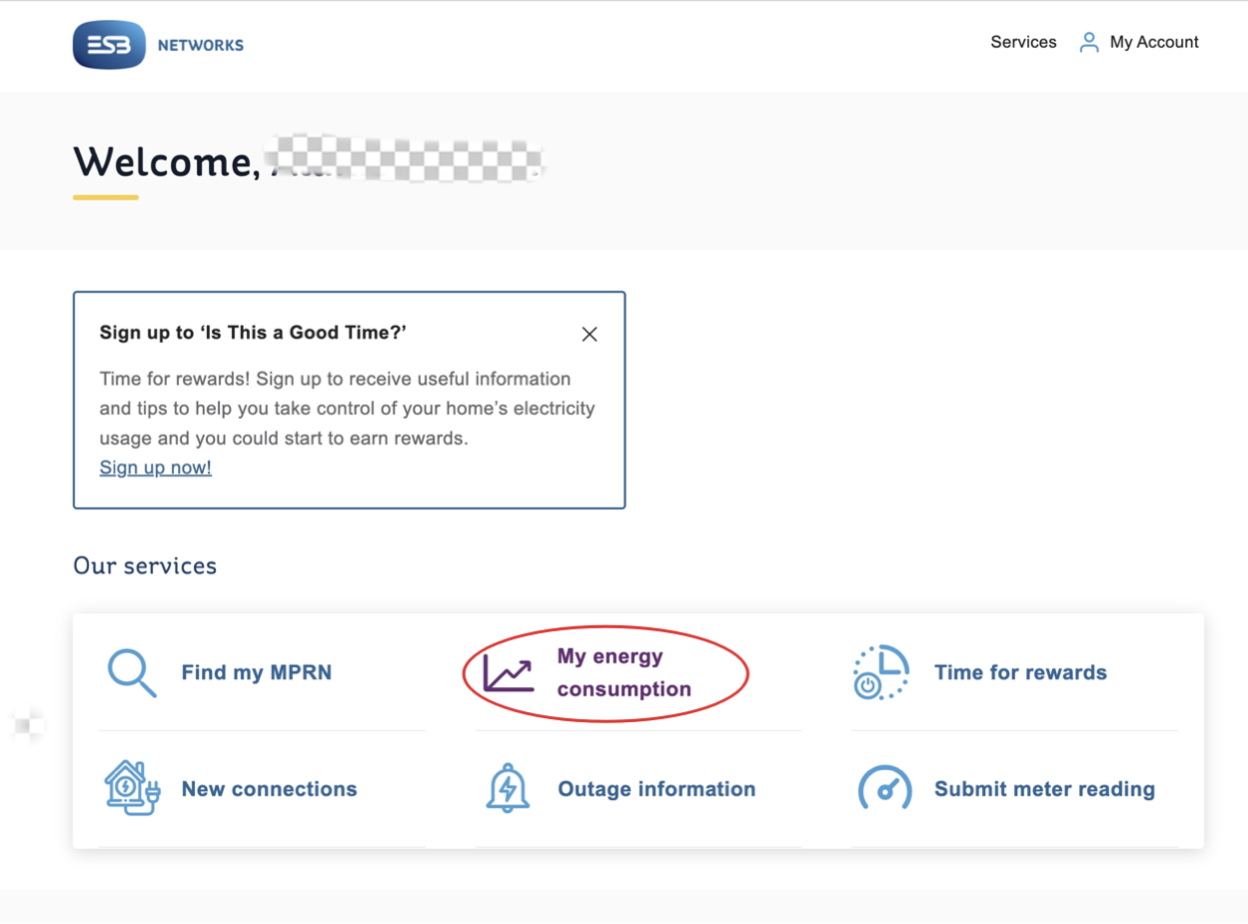
Task: Click the meter reading gauge icon
Action: (884, 789)
